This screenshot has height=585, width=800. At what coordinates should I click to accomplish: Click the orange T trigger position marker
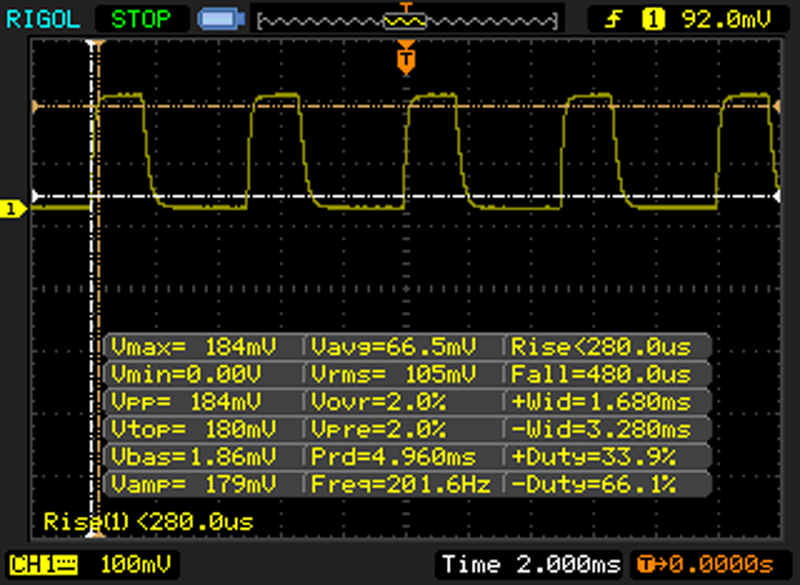(405, 60)
